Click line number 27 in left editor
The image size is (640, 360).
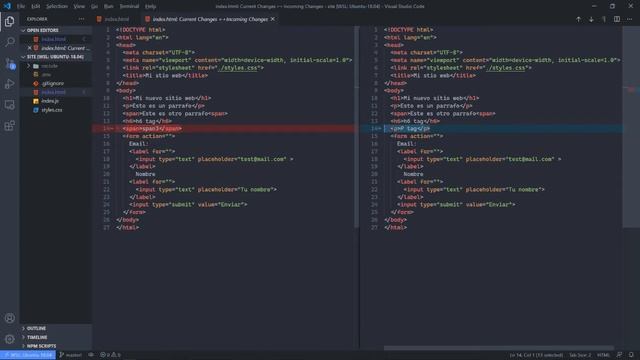(x=107, y=227)
